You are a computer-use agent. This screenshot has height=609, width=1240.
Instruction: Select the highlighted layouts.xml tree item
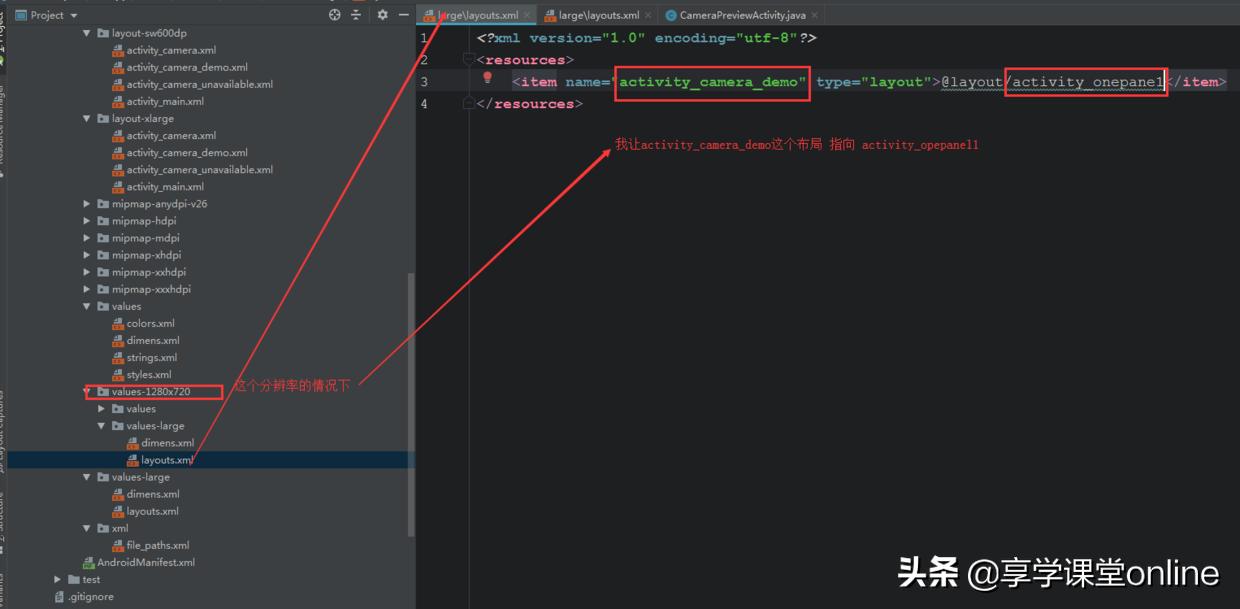tap(163, 459)
